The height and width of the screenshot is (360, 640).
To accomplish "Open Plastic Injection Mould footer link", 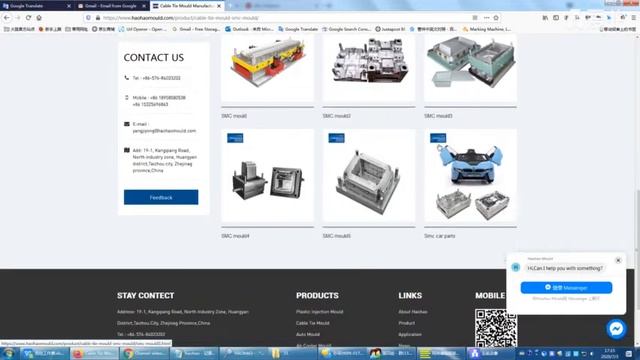I will (x=320, y=312).
